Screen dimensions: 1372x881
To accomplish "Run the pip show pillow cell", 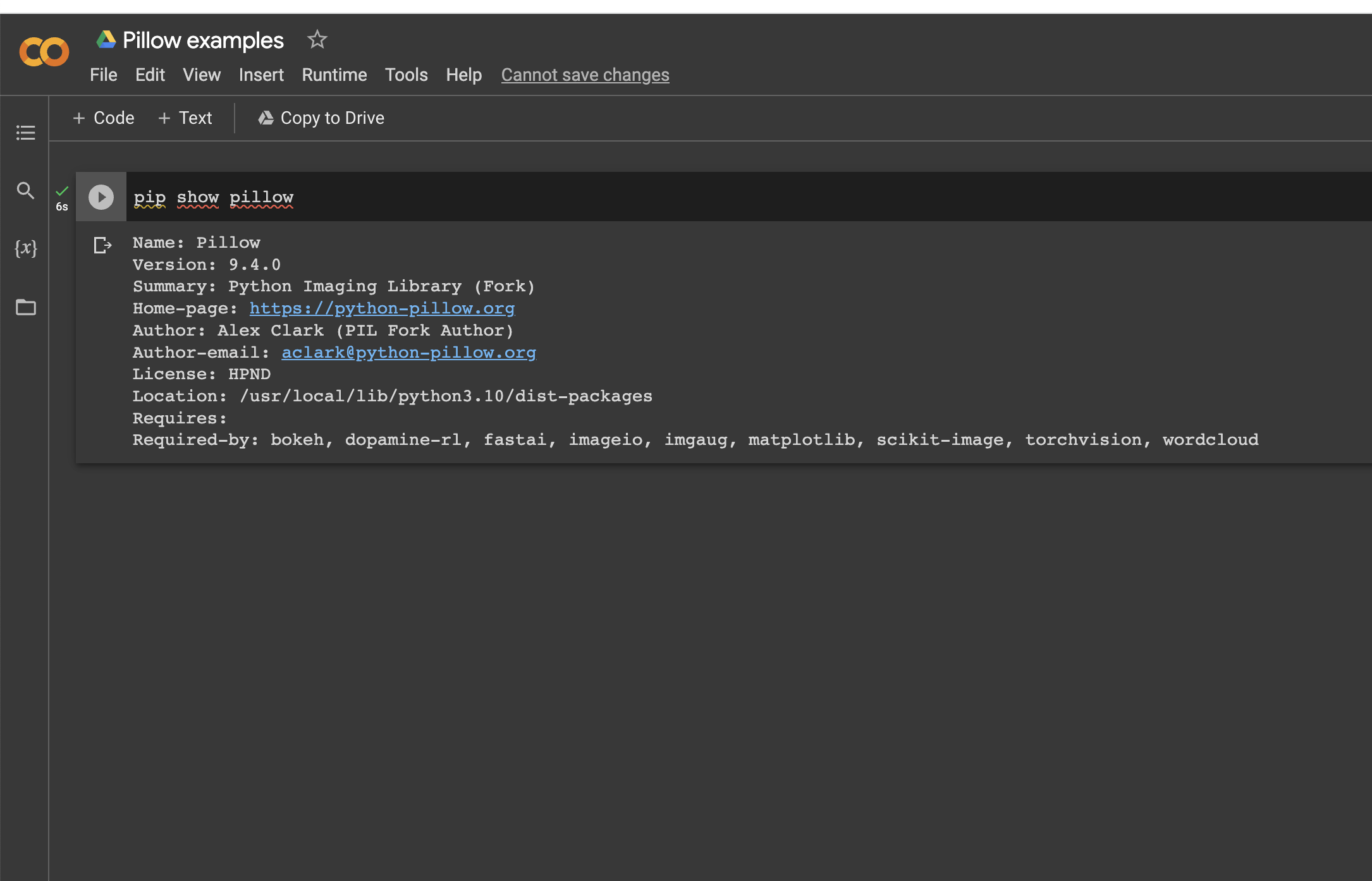I will coord(101,197).
